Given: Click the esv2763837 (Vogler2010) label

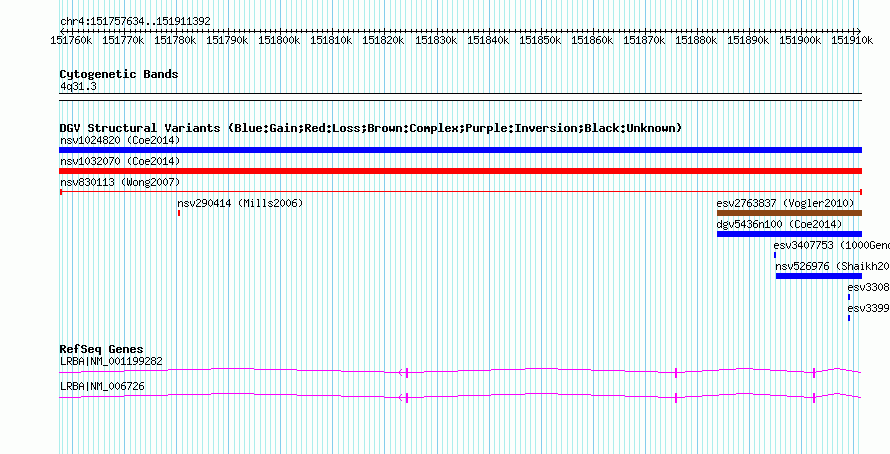Looking at the screenshot, I should [785, 203].
